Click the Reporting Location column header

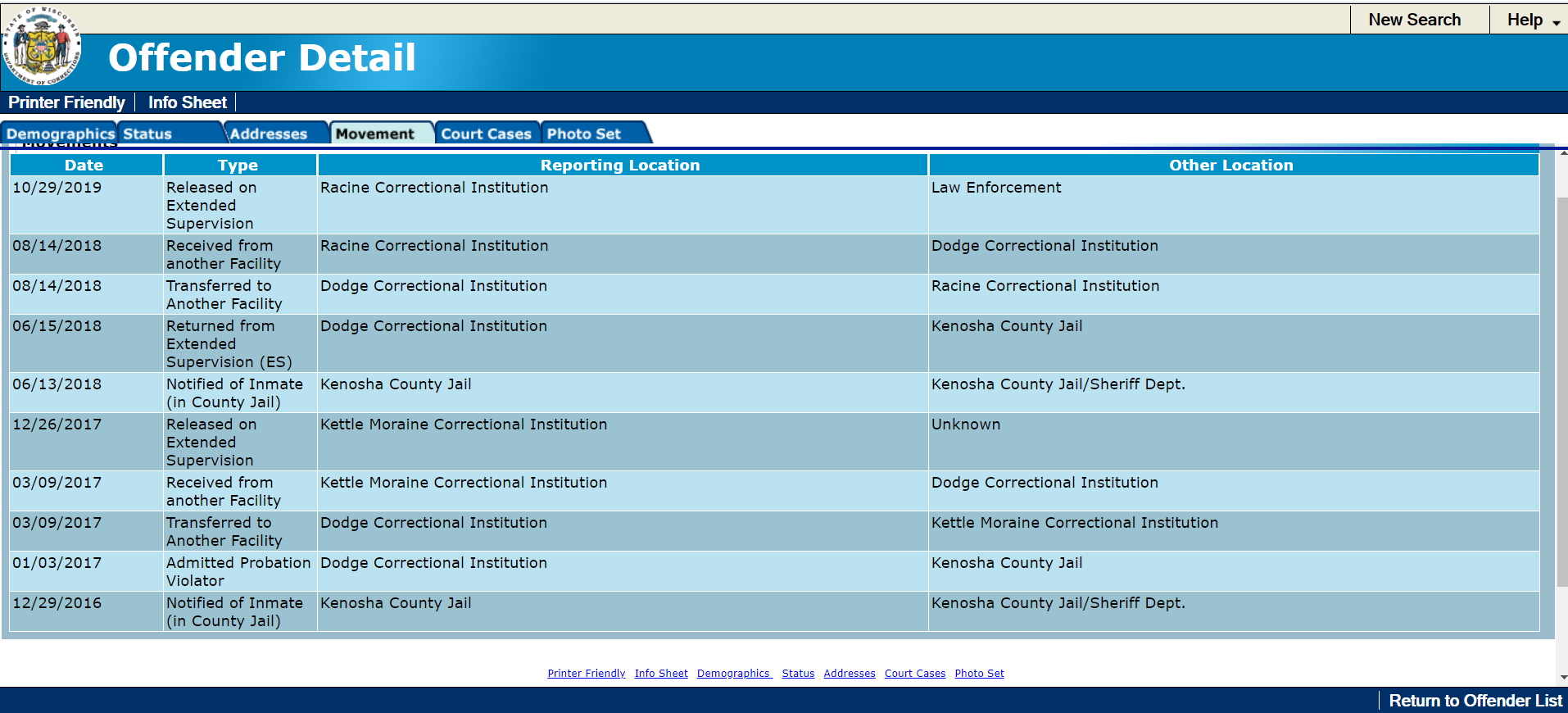click(623, 165)
